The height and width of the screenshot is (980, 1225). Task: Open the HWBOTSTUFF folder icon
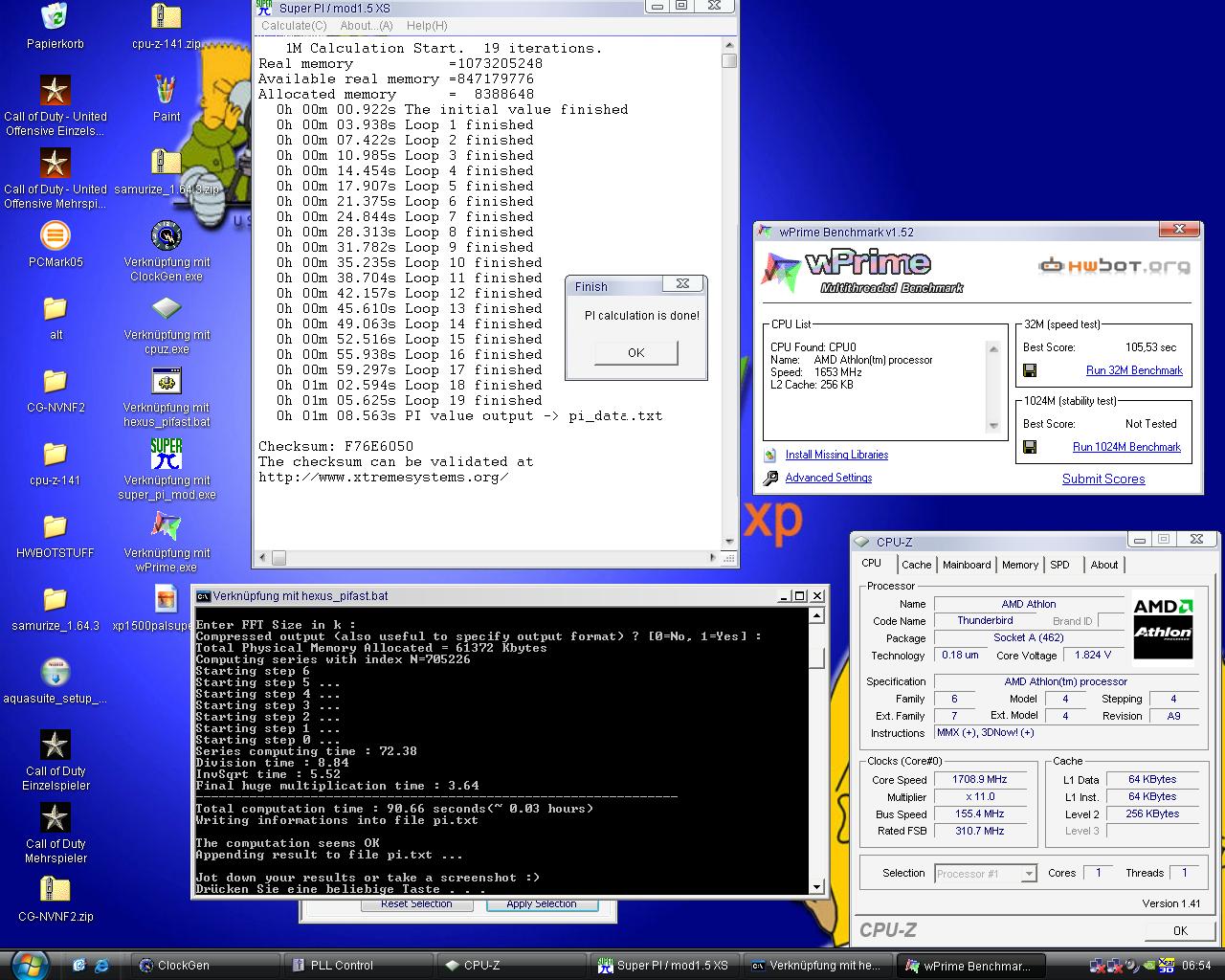(56, 526)
